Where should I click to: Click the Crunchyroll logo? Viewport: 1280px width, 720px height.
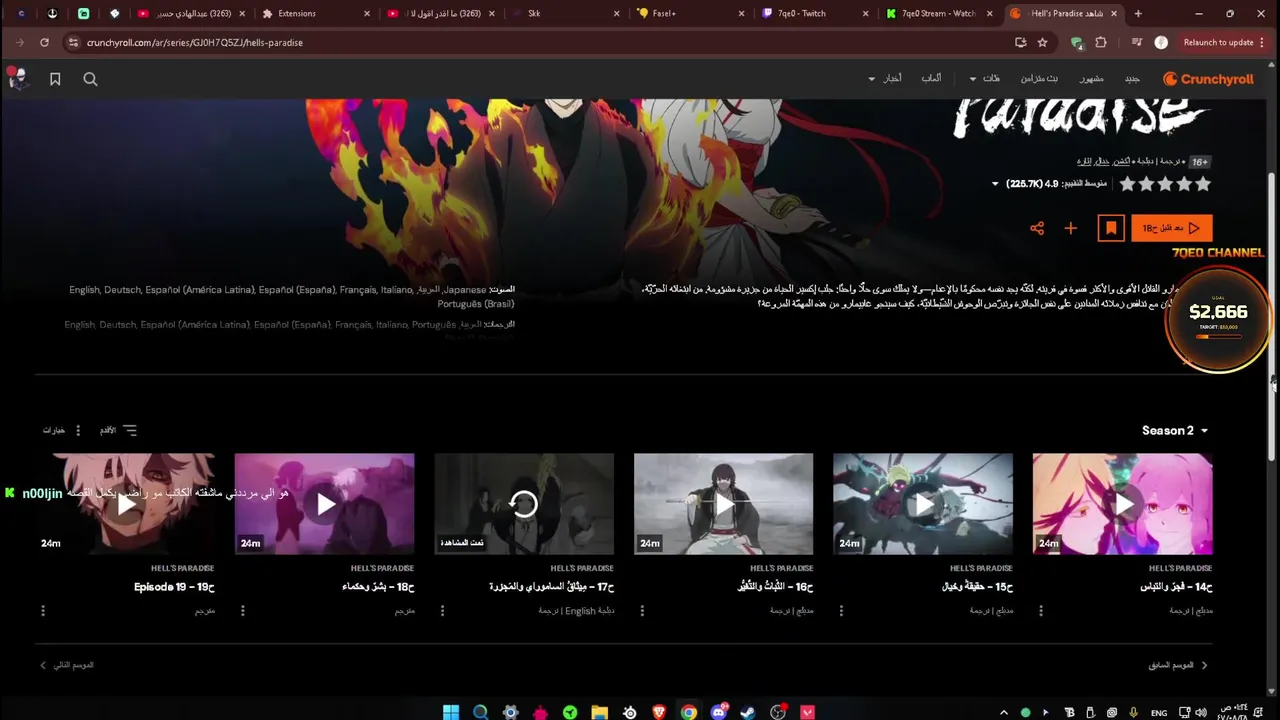point(1208,79)
